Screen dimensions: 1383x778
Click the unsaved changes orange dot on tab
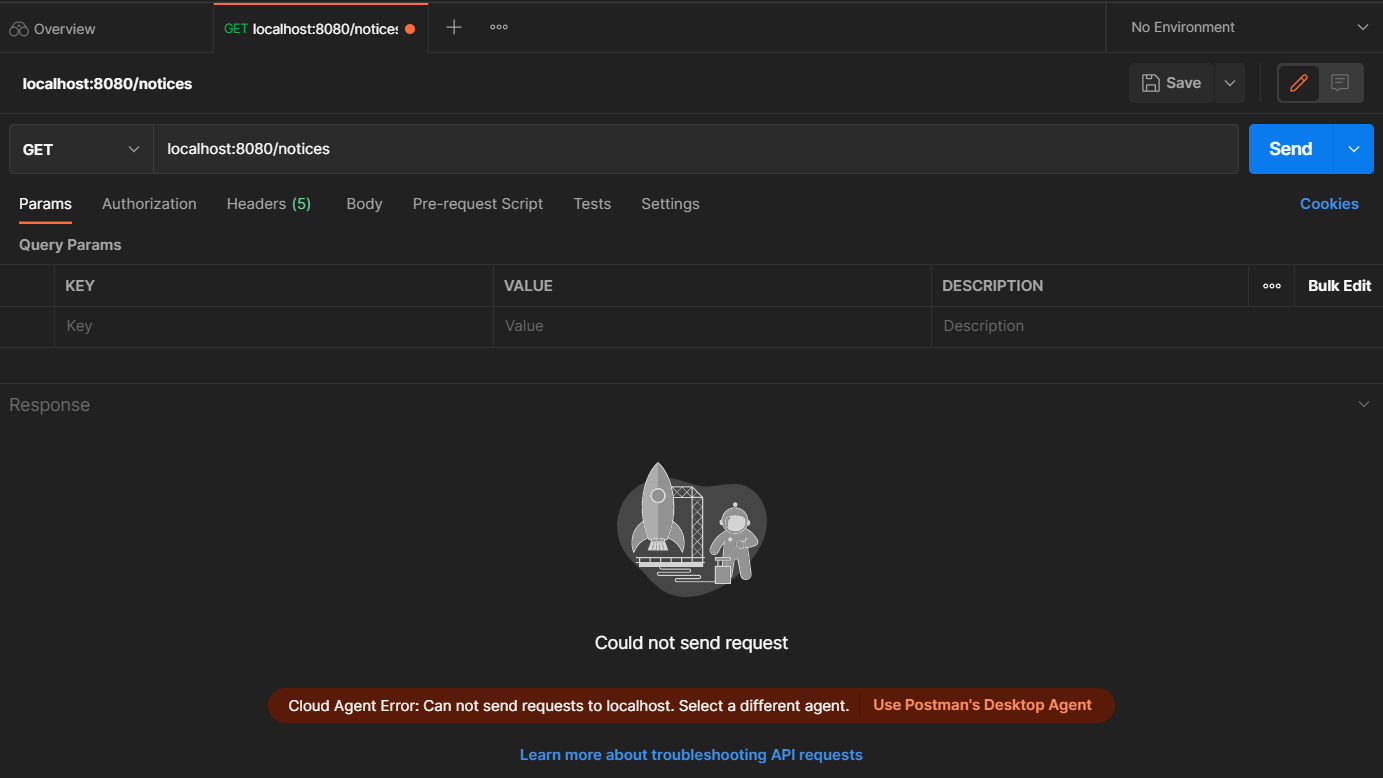410,29
